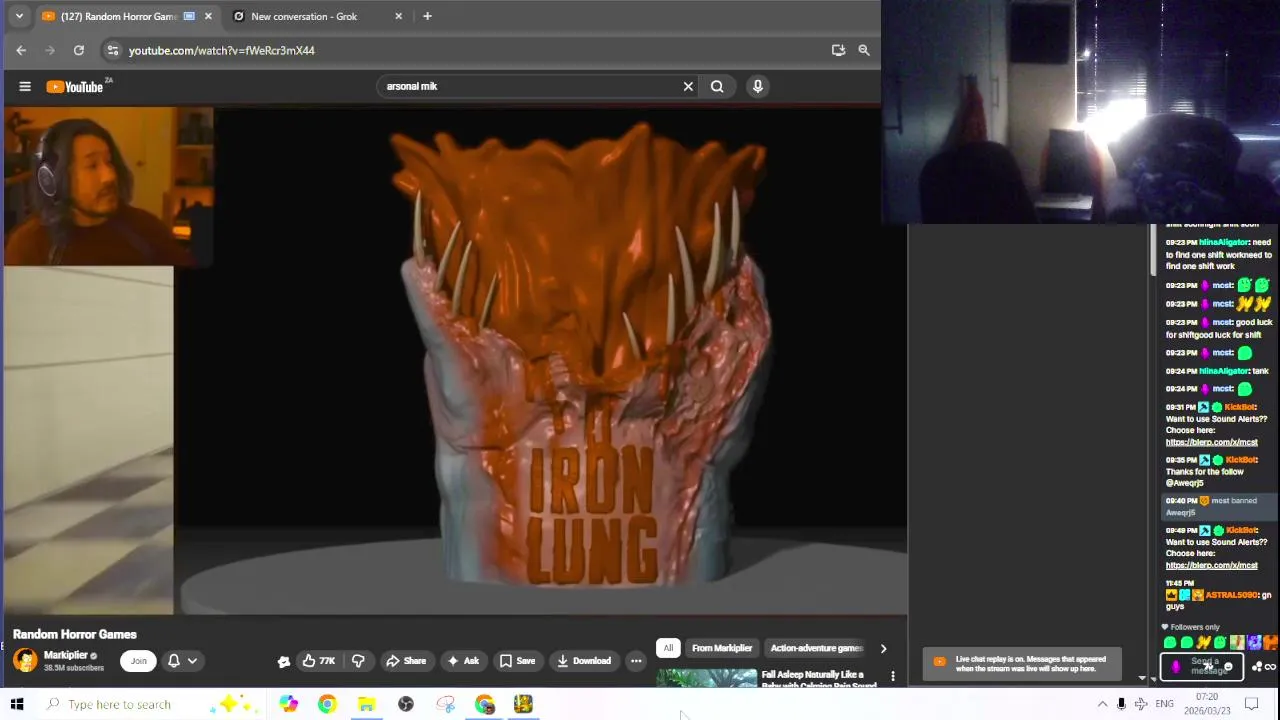Viewport: 1280px width, 720px height.
Task: Show hidden tray icons chevron
Action: point(1102,704)
